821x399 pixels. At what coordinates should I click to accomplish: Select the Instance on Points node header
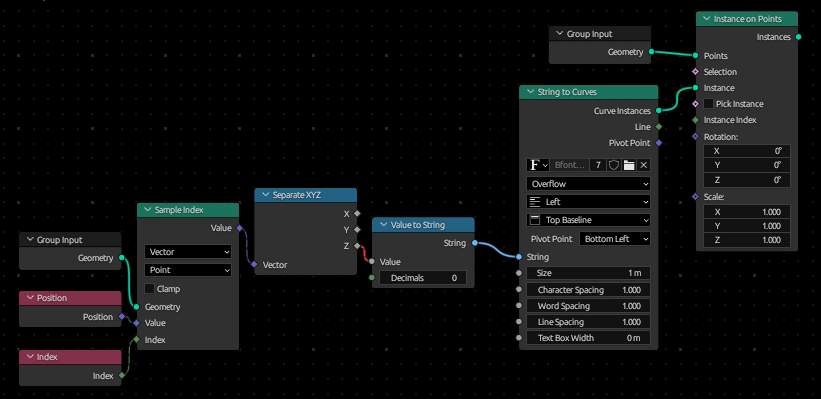[x=747, y=19]
